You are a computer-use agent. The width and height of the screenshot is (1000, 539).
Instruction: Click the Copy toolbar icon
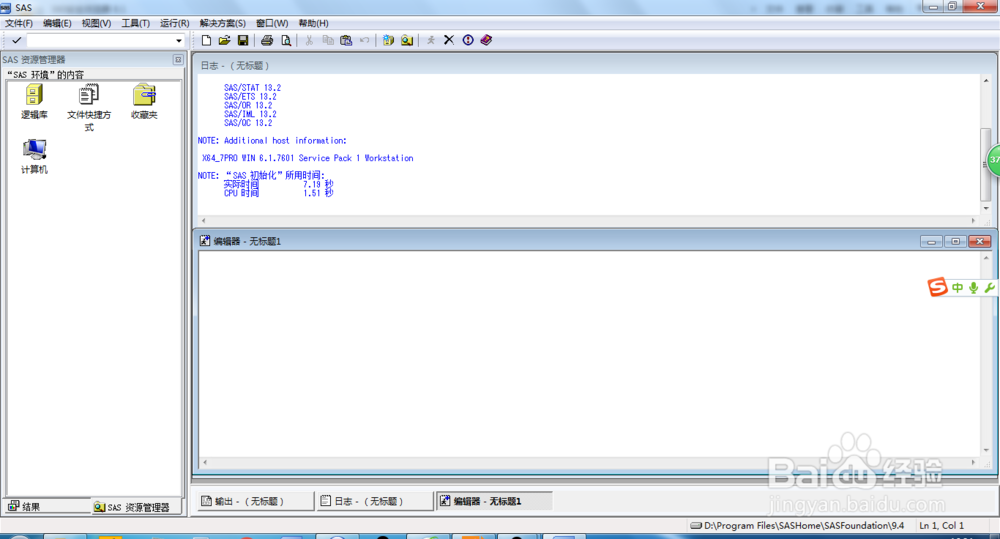pyautogui.click(x=328, y=40)
